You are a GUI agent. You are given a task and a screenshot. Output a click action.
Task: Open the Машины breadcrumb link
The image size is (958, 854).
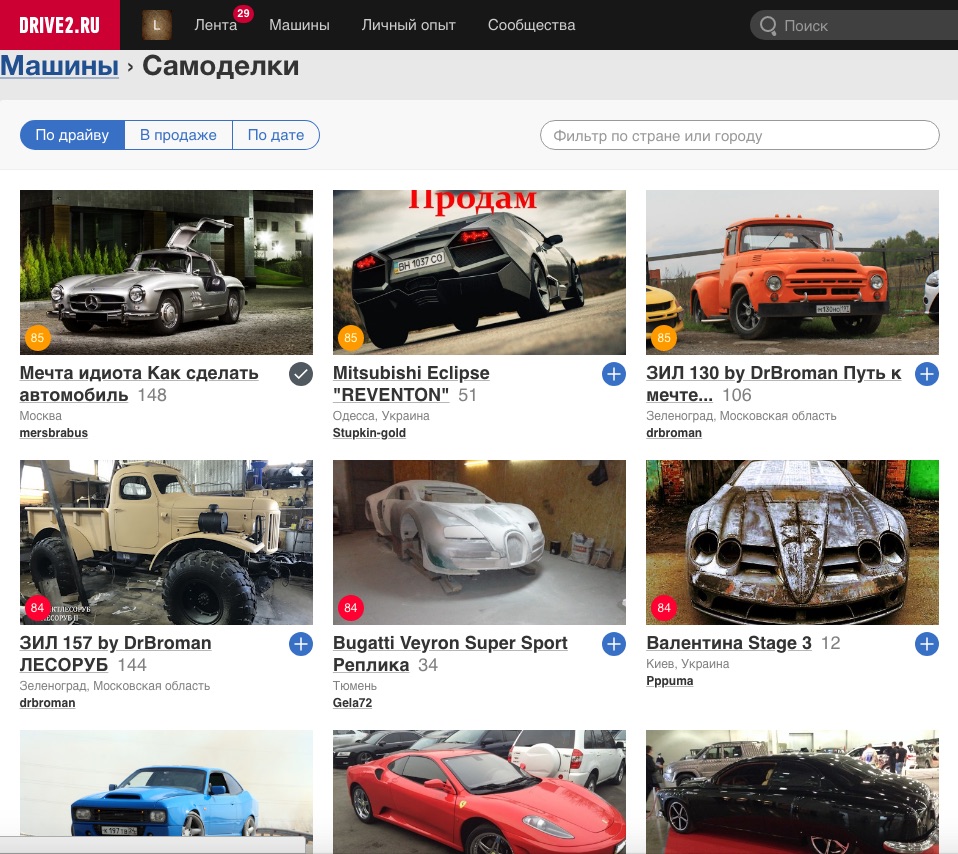click(59, 65)
